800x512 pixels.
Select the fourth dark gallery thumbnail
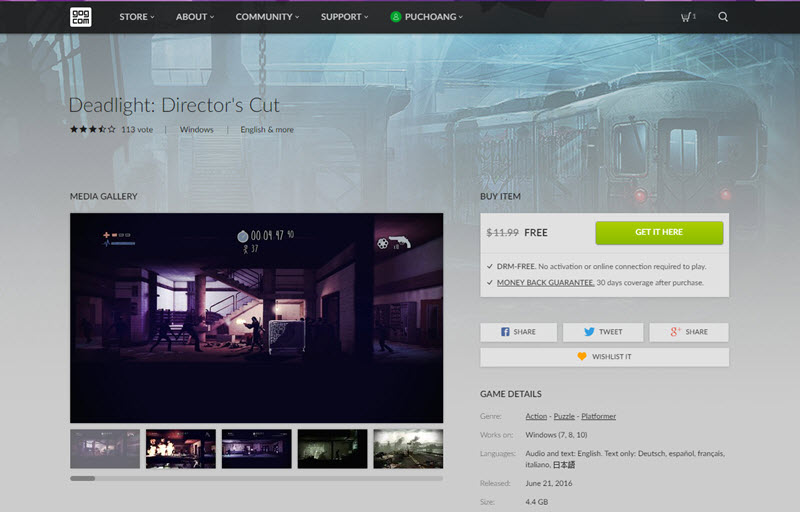332,449
